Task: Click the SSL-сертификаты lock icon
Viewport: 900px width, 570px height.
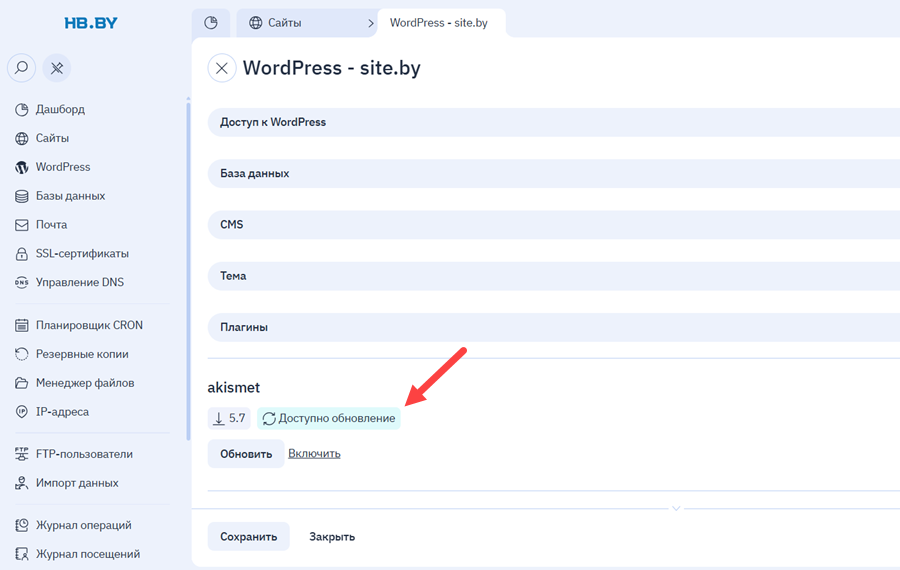Action: point(22,254)
